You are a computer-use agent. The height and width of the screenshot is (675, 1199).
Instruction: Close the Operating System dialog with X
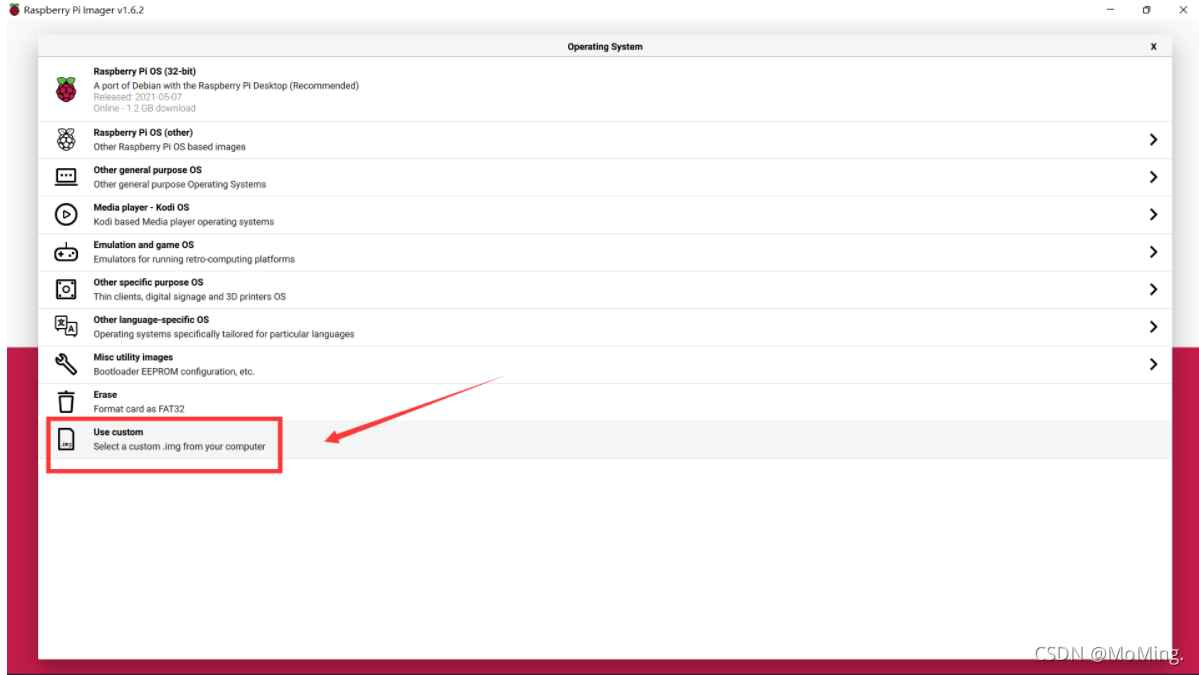coord(1153,47)
